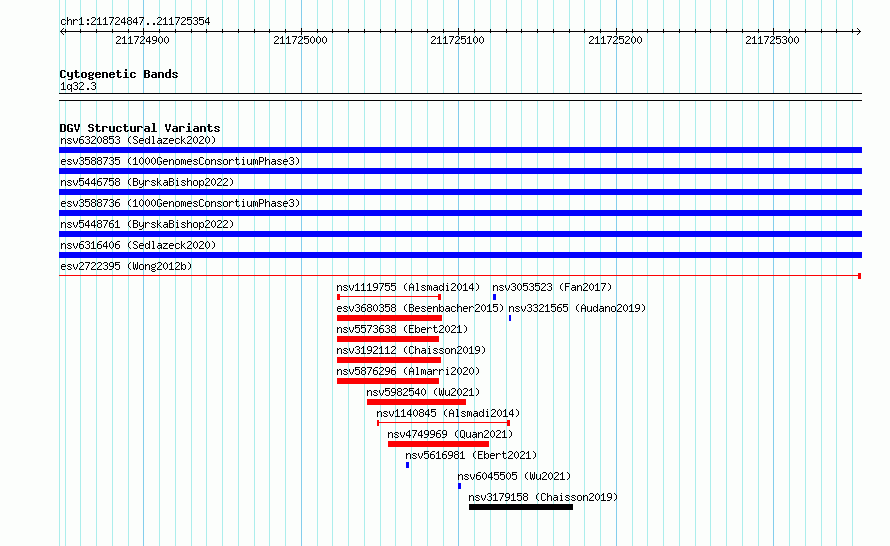The image size is (890, 546).
Task: Click the red bar under nsv5982540
Action: tap(417, 402)
